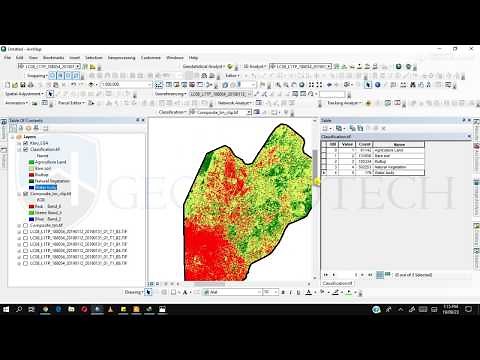Viewport: 480px width, 360px height.
Task: Open the map scale combo box
Action: tap(127, 85)
